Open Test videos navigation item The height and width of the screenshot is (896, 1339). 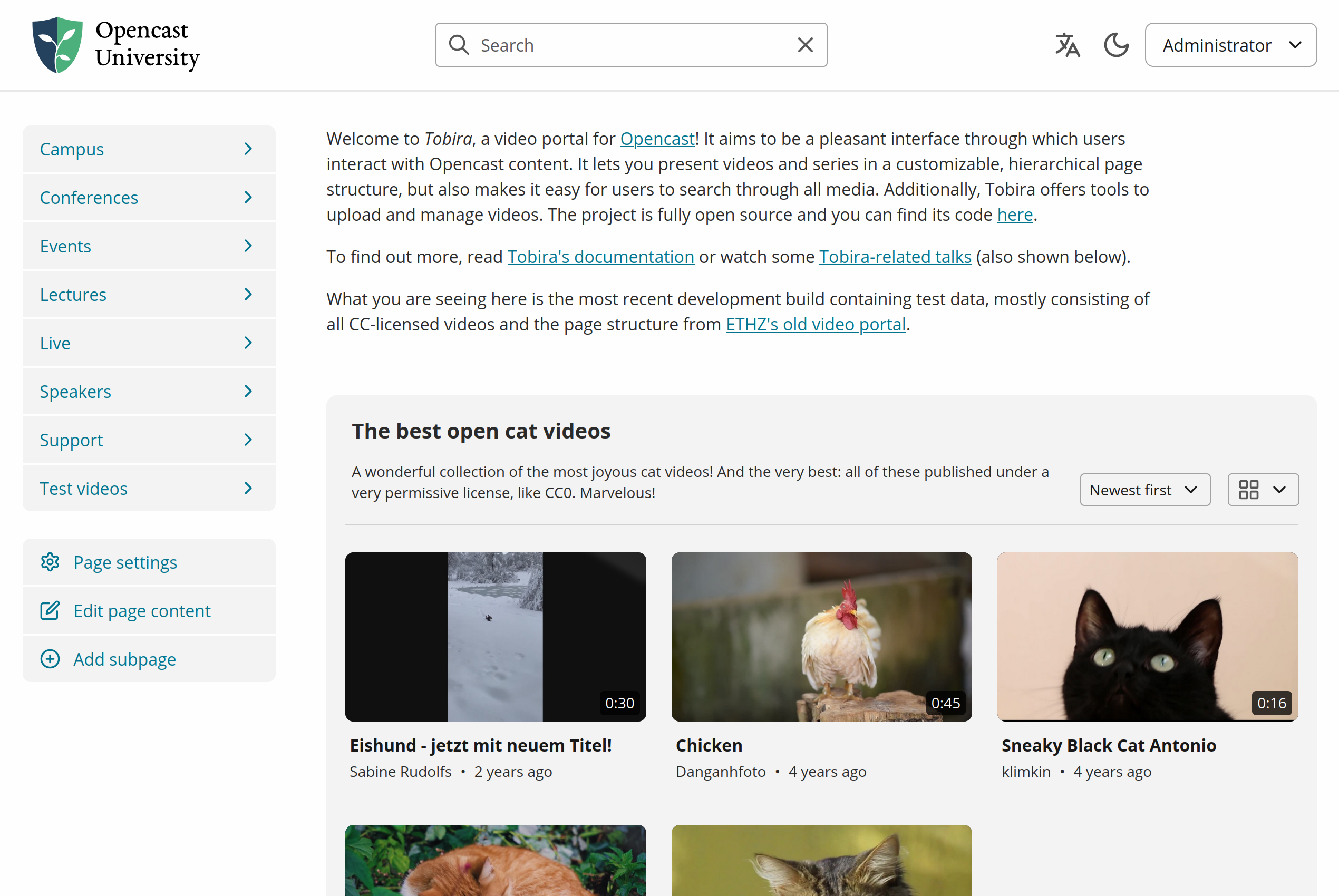point(83,489)
